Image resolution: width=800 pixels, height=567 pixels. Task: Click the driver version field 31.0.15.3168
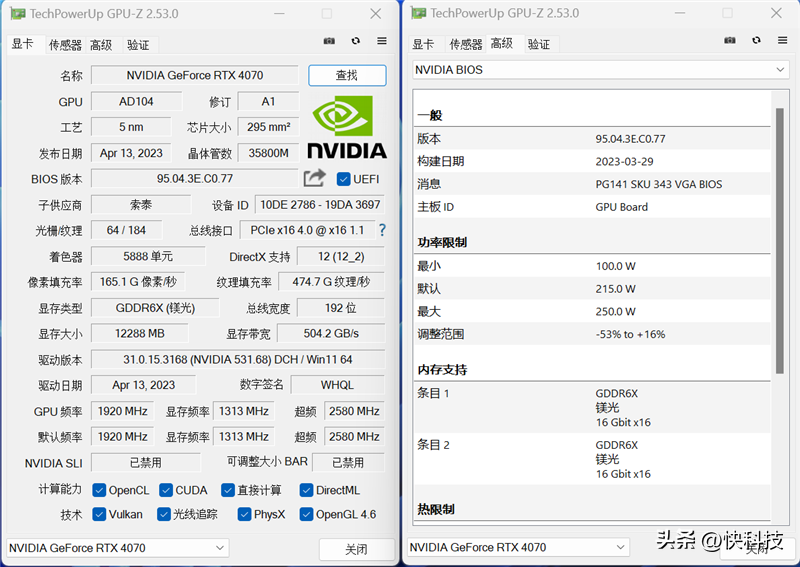[238, 359]
